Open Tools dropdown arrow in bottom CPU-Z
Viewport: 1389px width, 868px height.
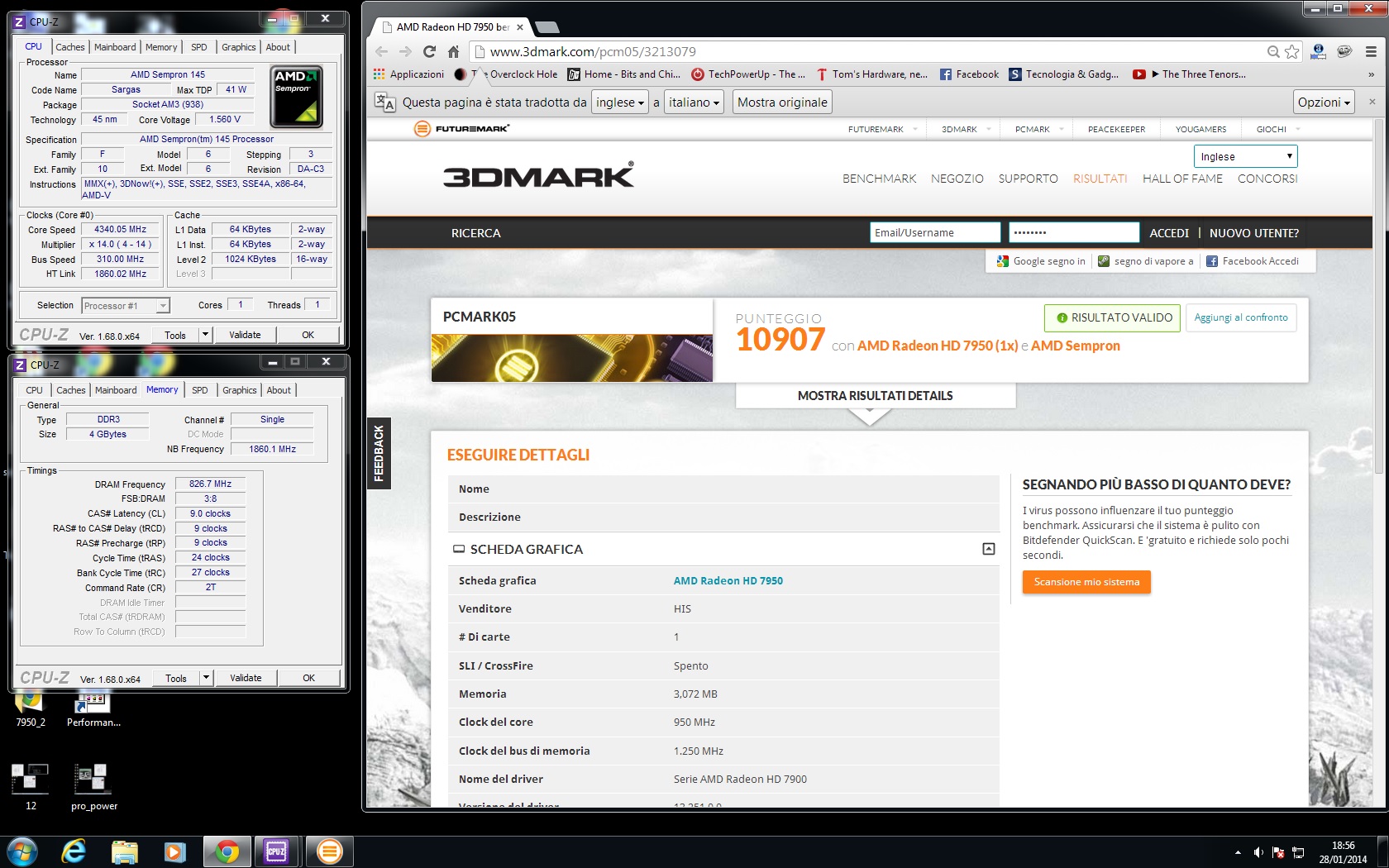[207, 678]
